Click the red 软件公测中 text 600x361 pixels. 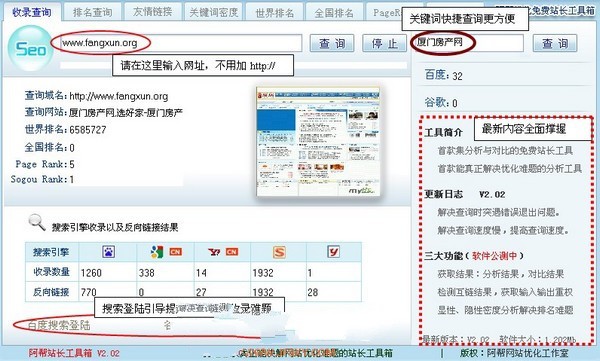coord(494,256)
